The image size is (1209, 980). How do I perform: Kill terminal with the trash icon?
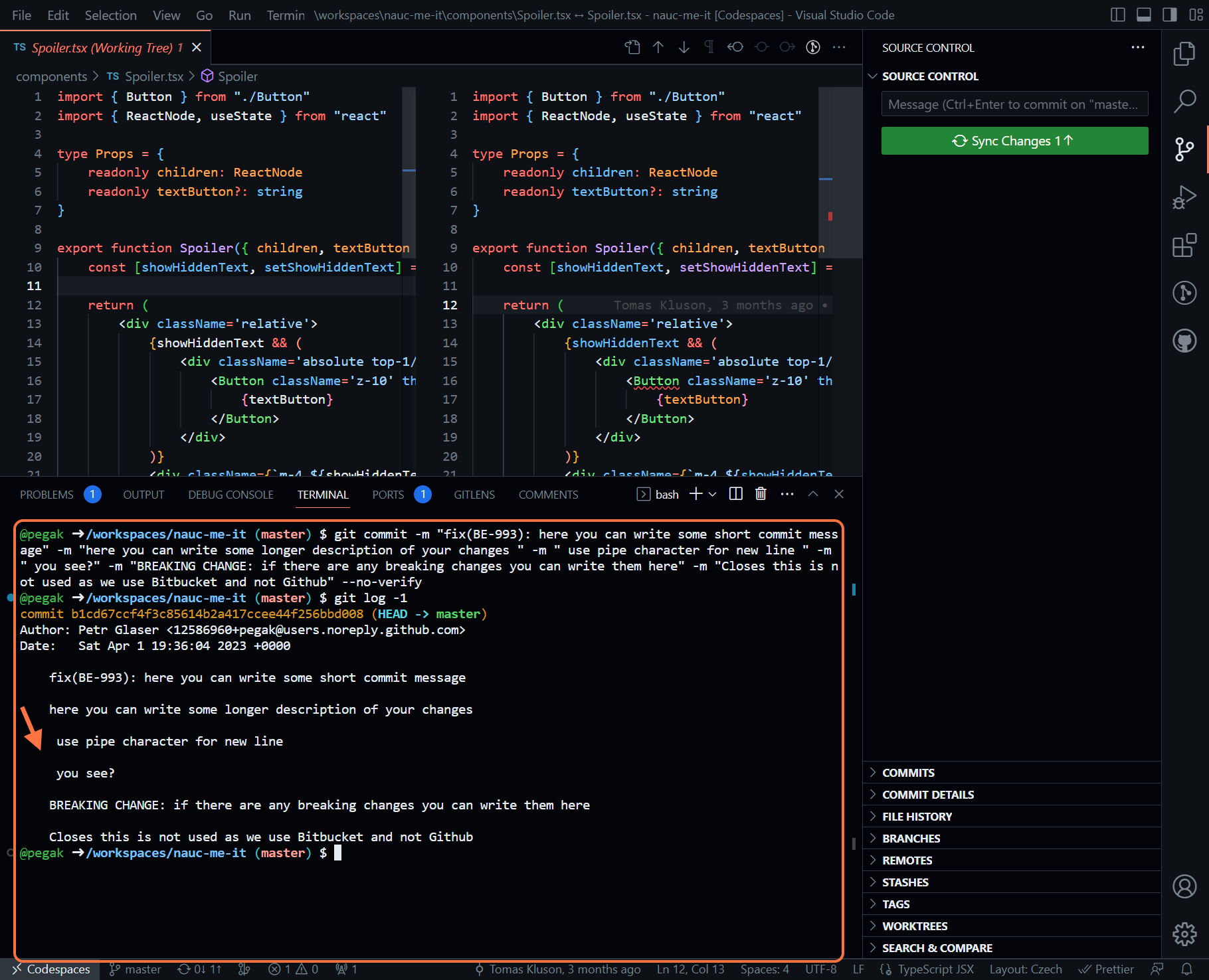761,494
